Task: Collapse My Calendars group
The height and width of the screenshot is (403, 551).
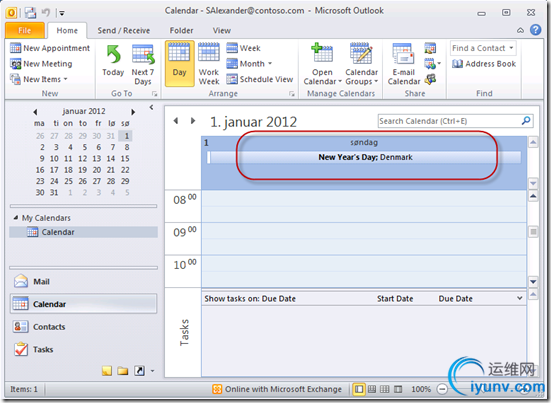Action: click(16, 218)
